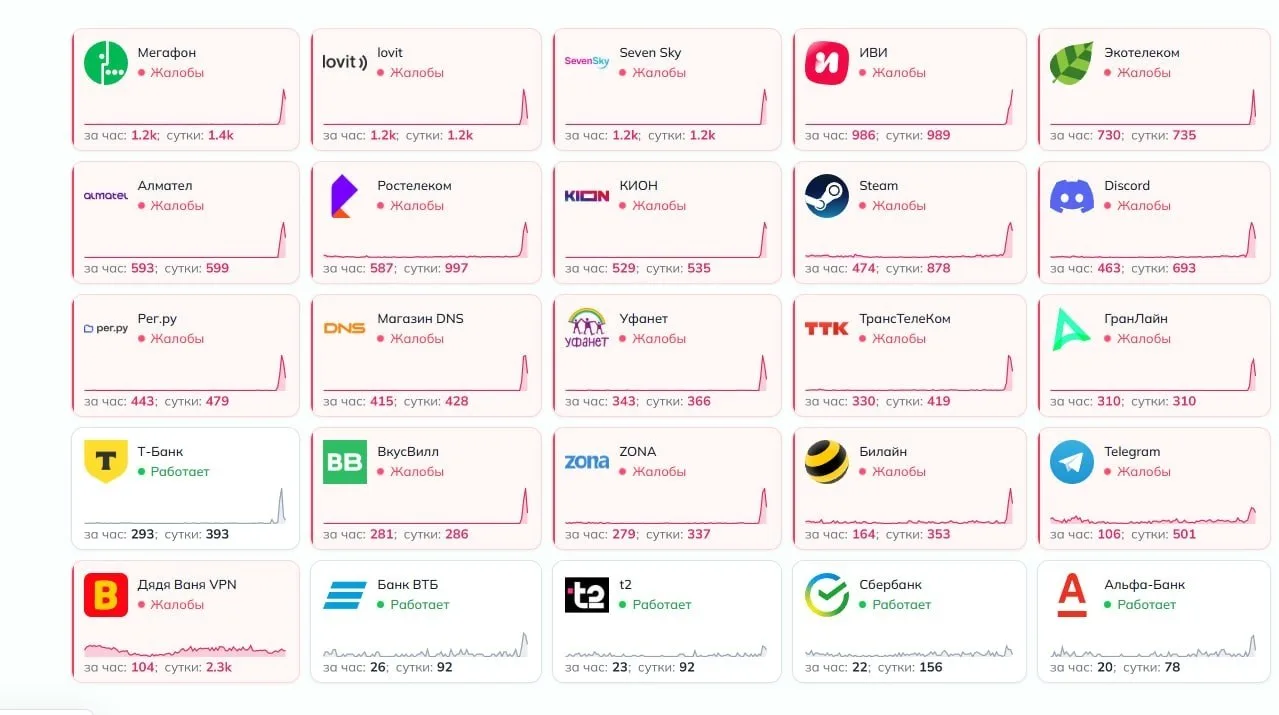Click the Банк ВТБ complaints graph
Image resolution: width=1279 pixels, height=715 pixels.
[x=425, y=644]
